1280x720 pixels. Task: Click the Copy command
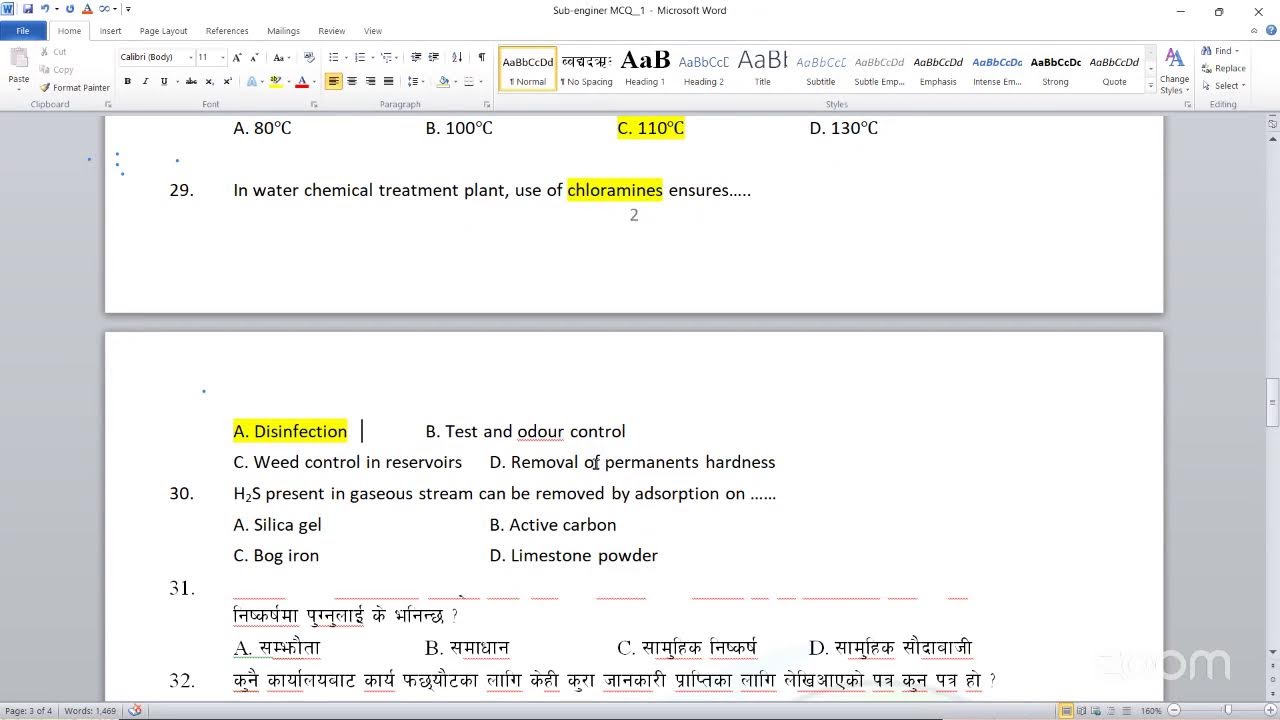click(x=56, y=70)
